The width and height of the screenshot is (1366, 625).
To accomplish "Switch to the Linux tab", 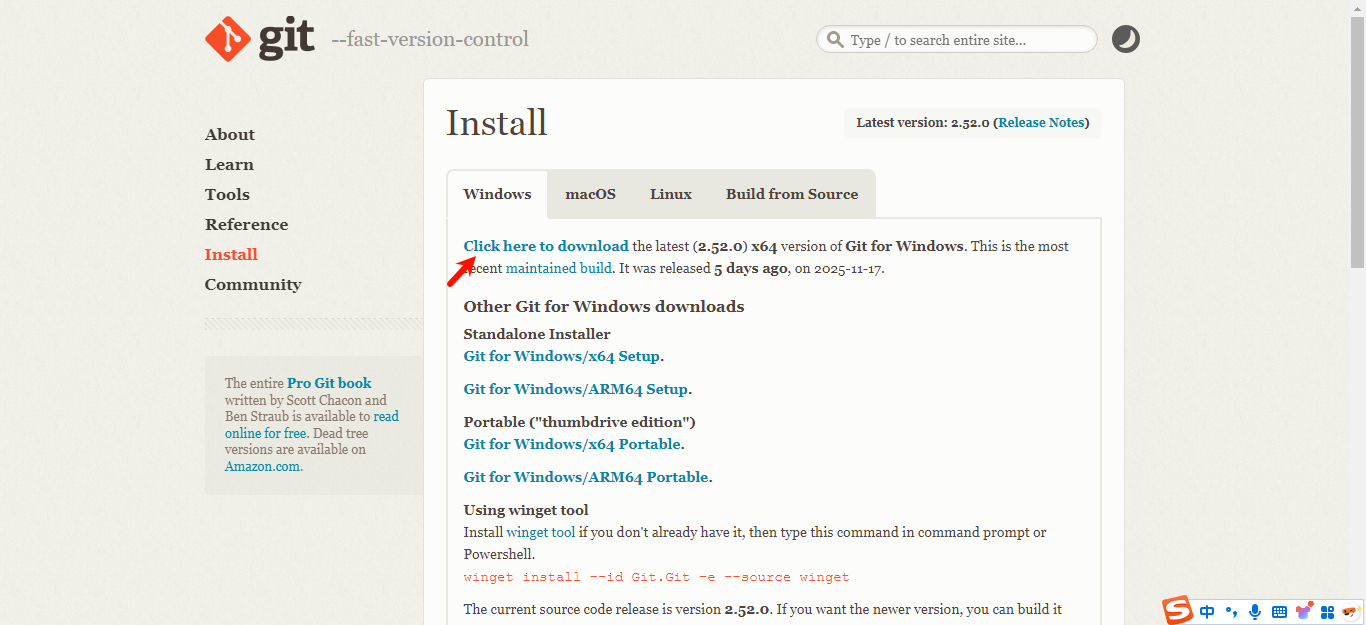I will coord(671,194).
